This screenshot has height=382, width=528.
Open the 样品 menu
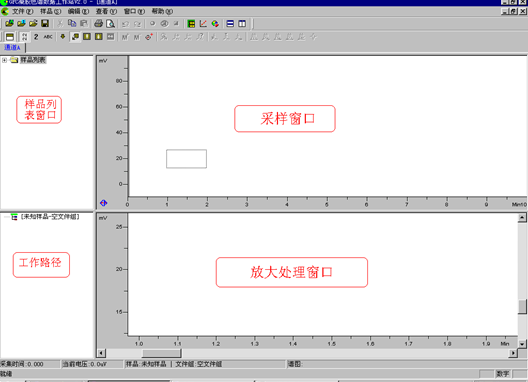(51, 11)
